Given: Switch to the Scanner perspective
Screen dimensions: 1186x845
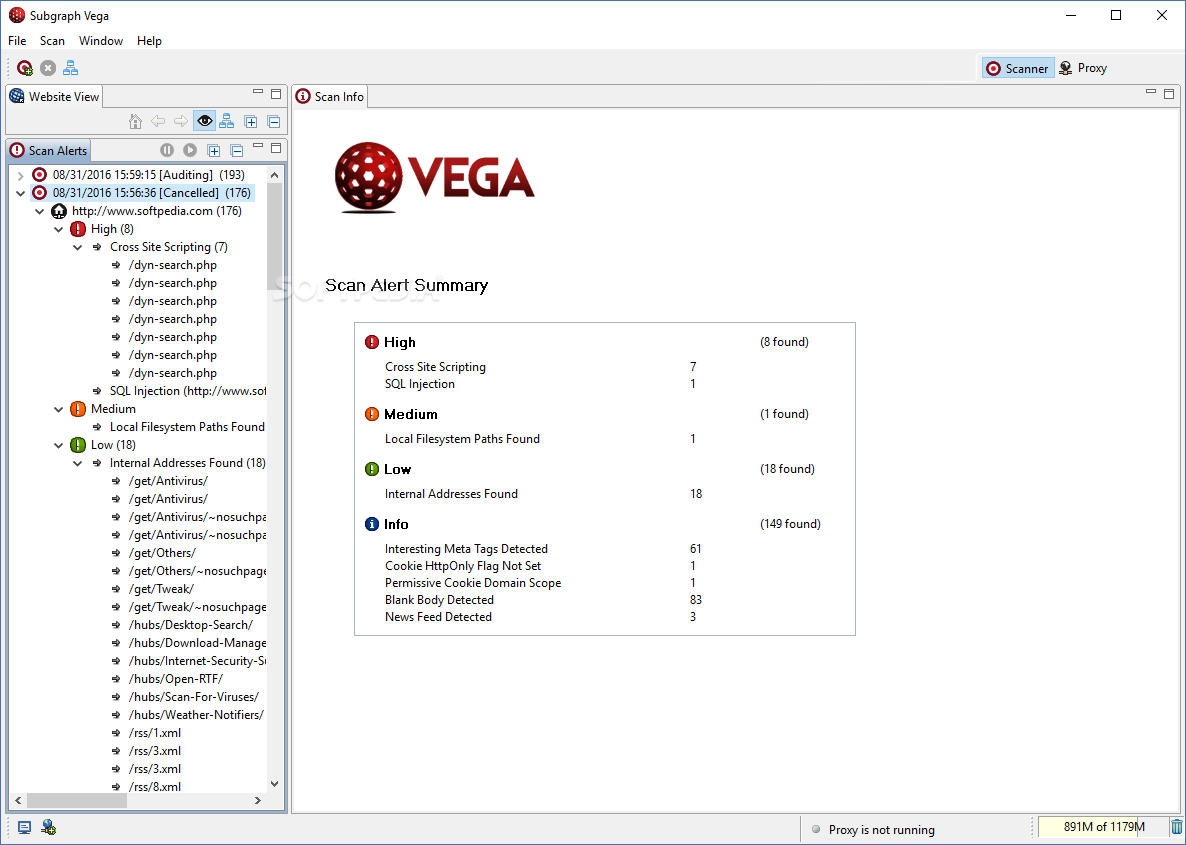Looking at the screenshot, I should click(1017, 68).
